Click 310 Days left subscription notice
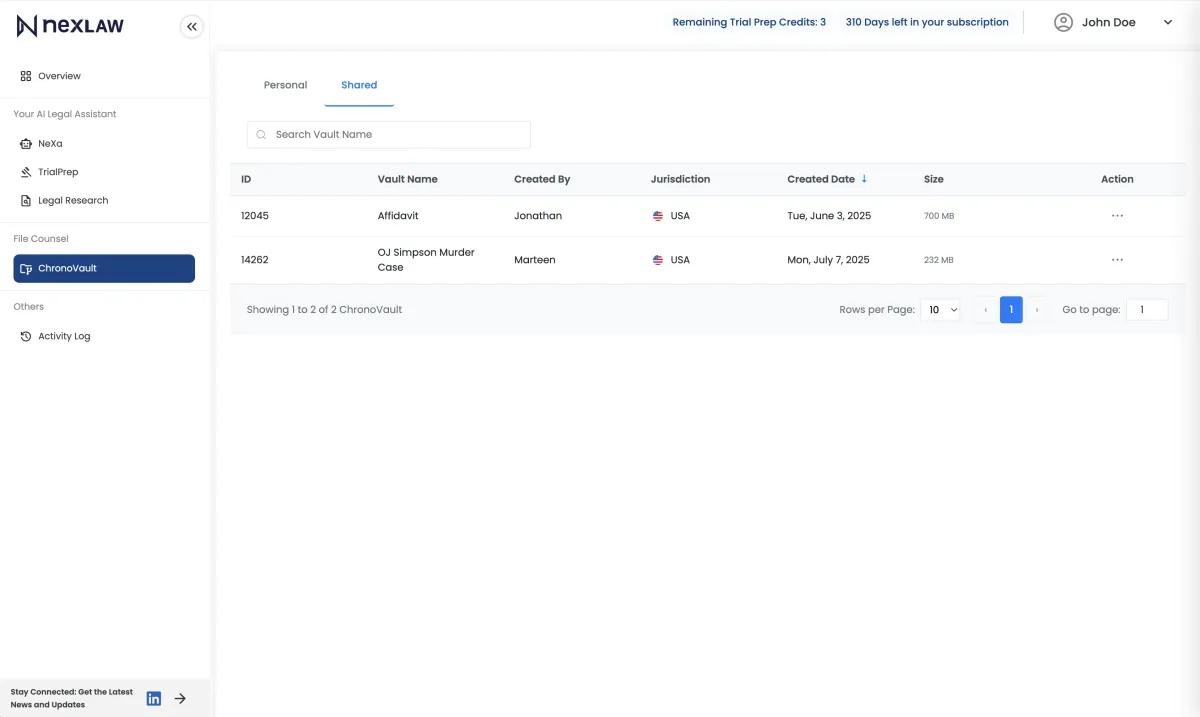The image size is (1200, 717). coord(927,22)
